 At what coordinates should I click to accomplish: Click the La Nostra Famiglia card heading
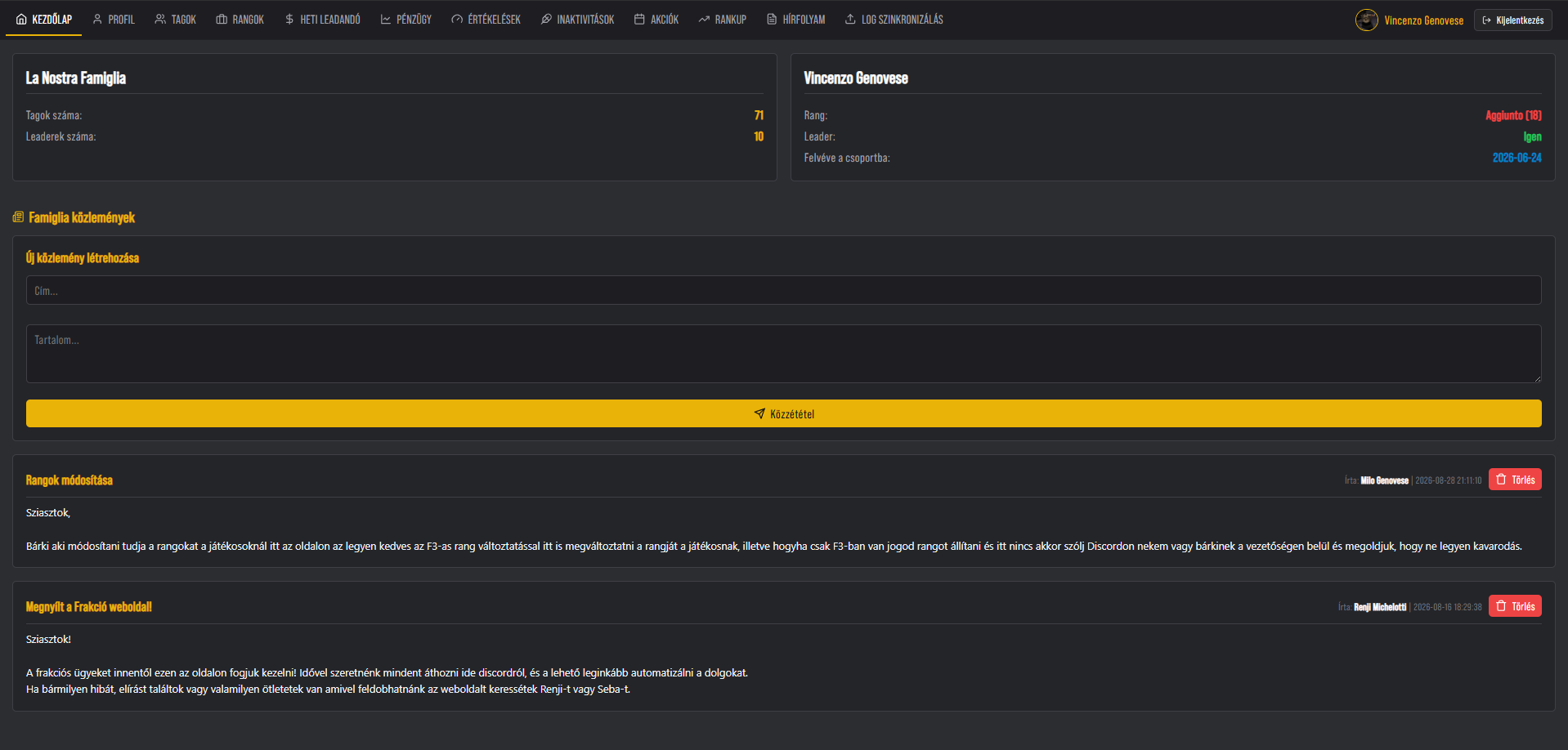76,78
